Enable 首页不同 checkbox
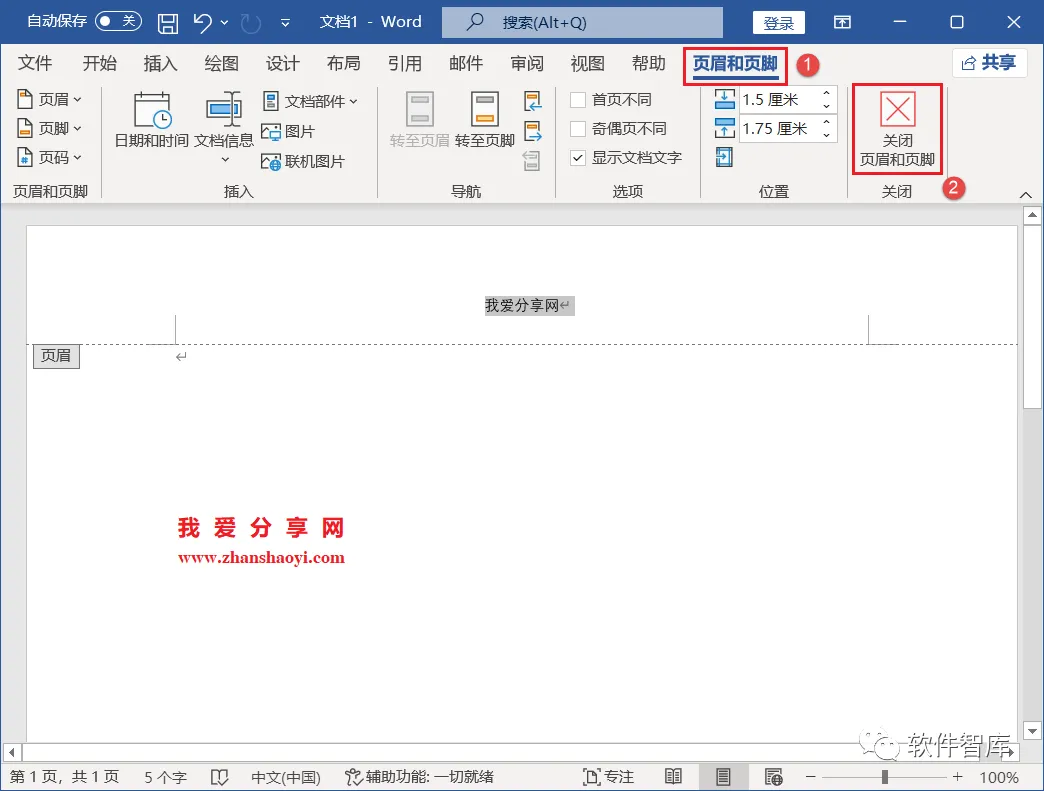The width and height of the screenshot is (1044, 791). 578,100
